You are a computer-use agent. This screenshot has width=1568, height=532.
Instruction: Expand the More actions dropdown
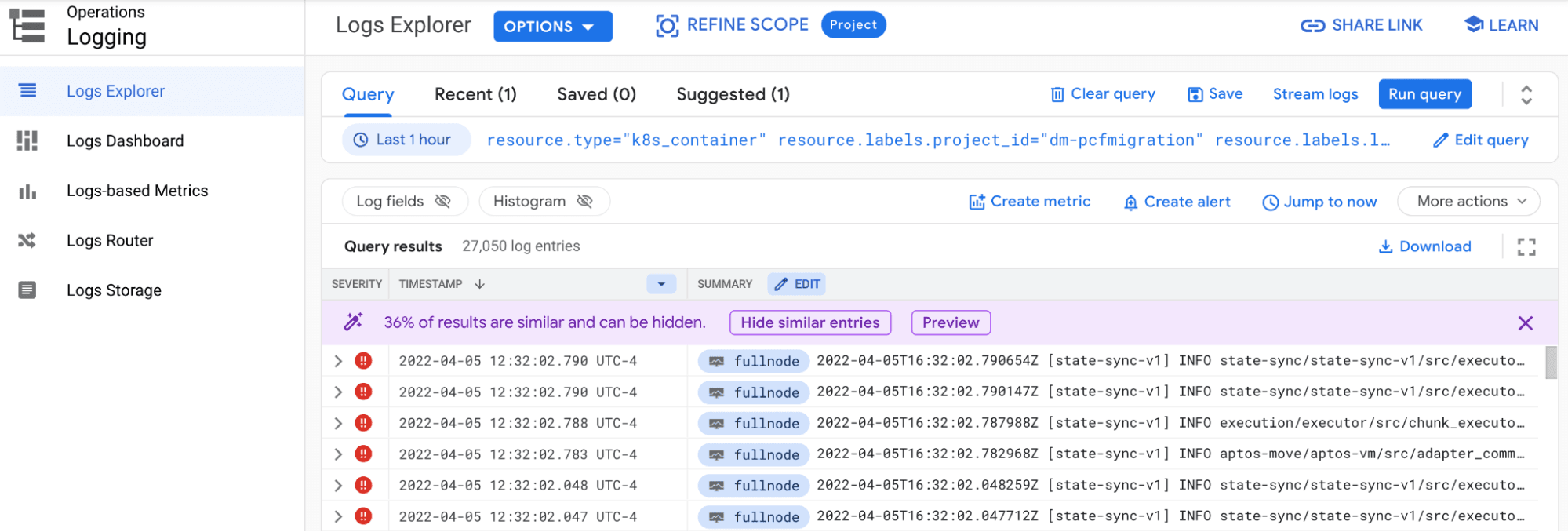[x=1468, y=202]
